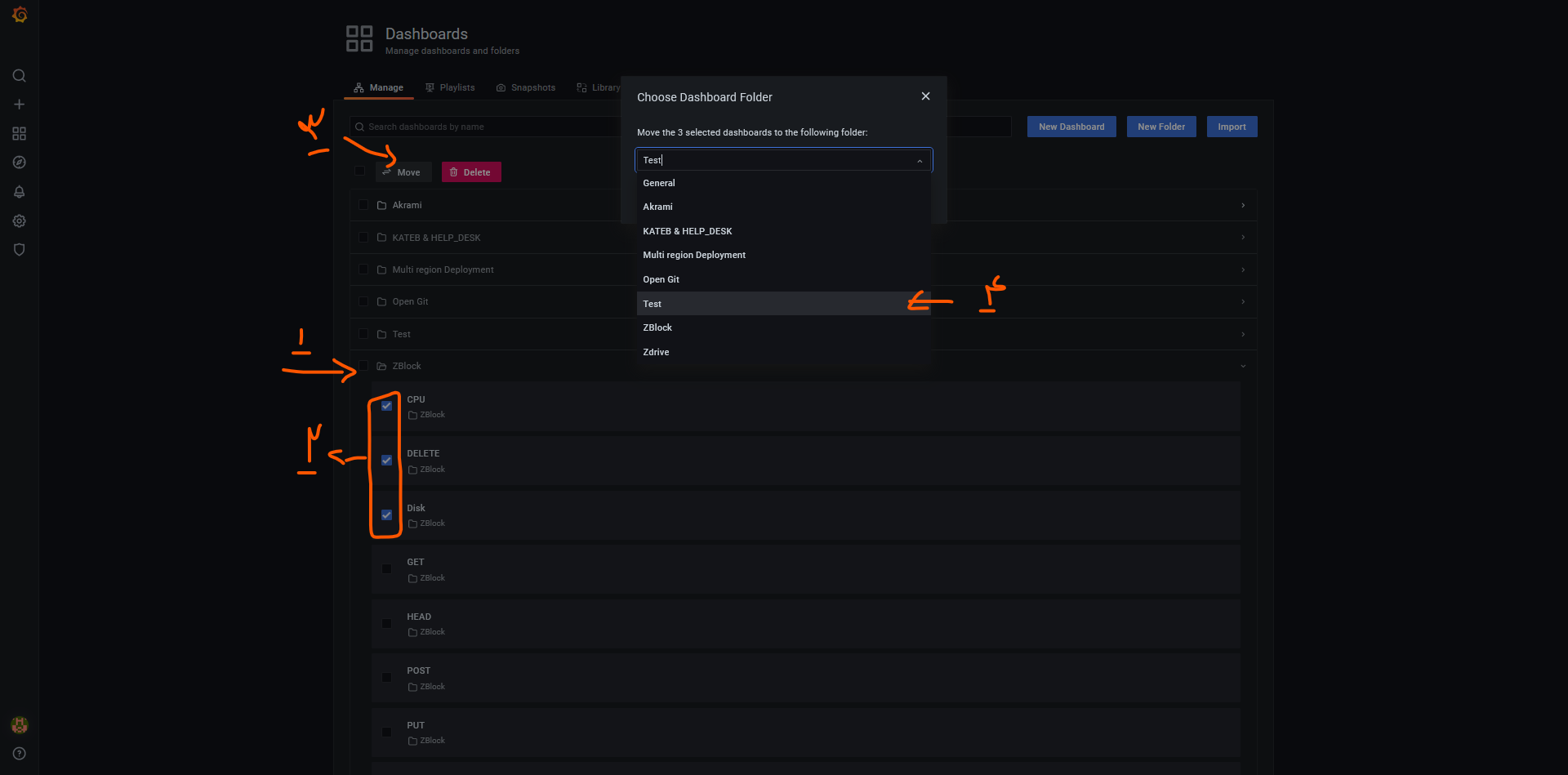
Task: Switch to the Manage tab
Action: point(379,87)
